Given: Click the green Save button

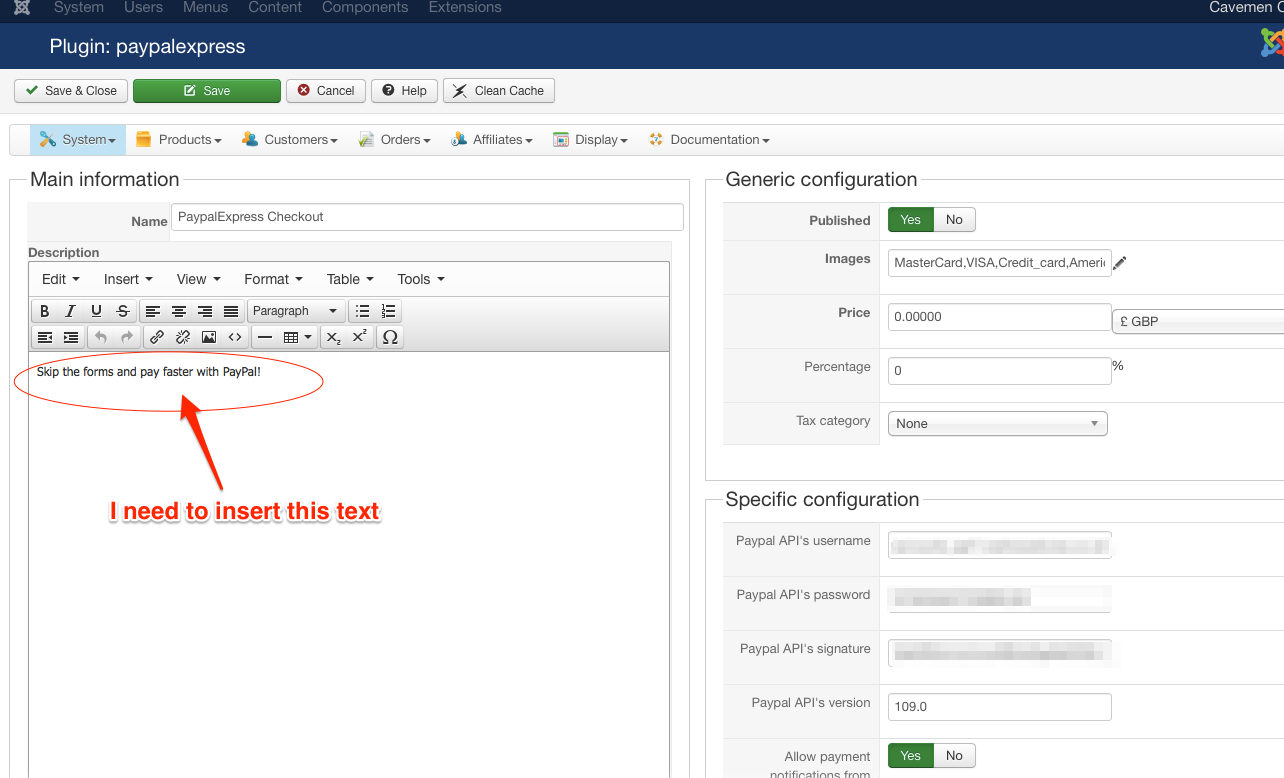Looking at the screenshot, I should (x=207, y=91).
